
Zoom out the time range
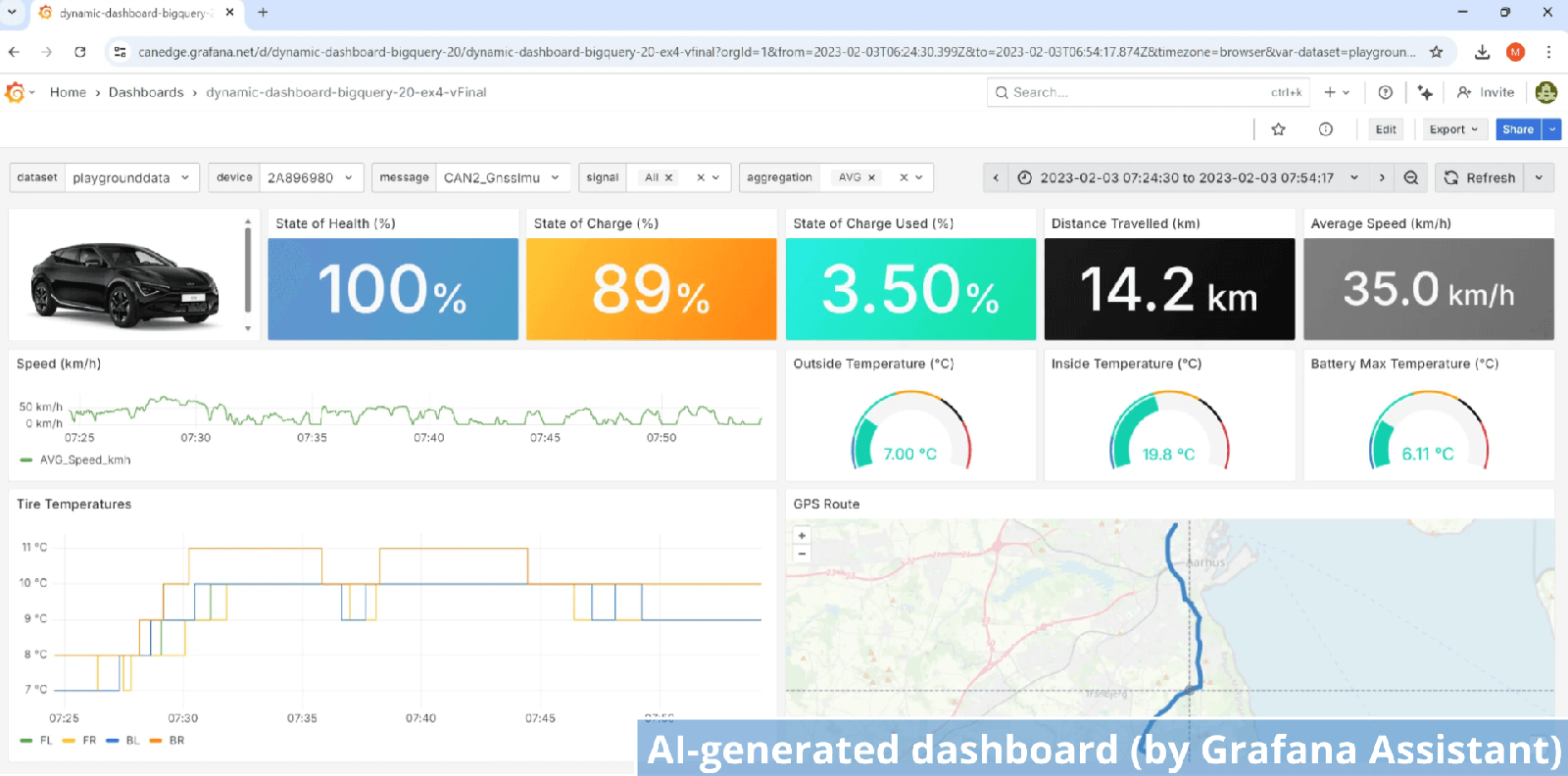[x=1410, y=177]
